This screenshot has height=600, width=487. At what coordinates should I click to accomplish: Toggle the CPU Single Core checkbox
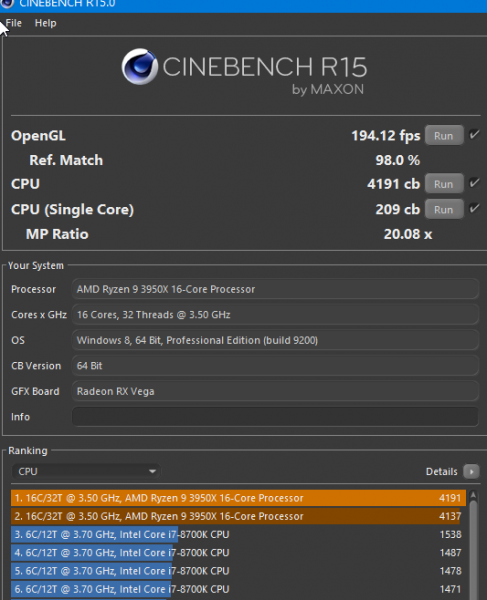coord(474,209)
